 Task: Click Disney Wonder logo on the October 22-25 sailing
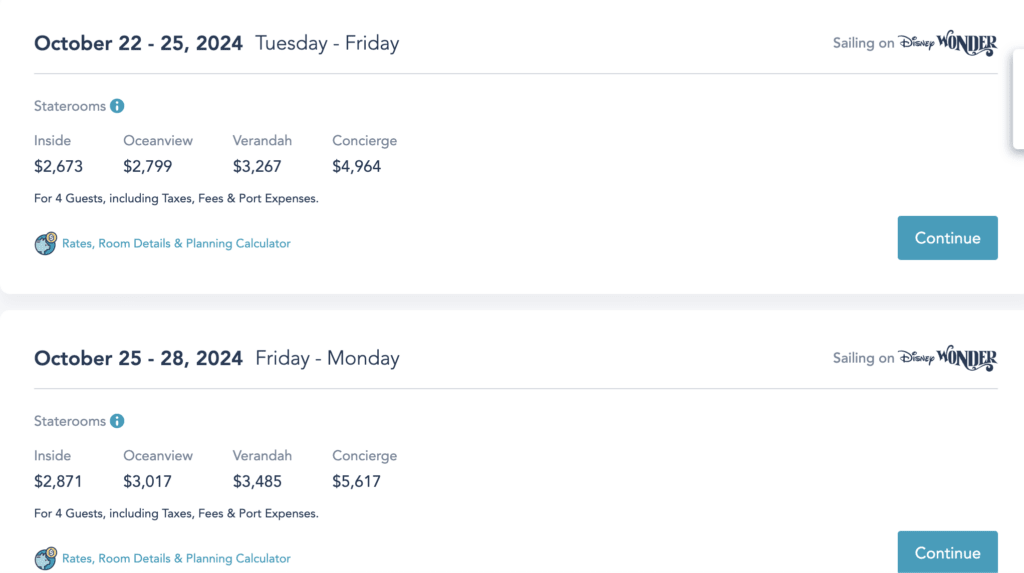(947, 44)
